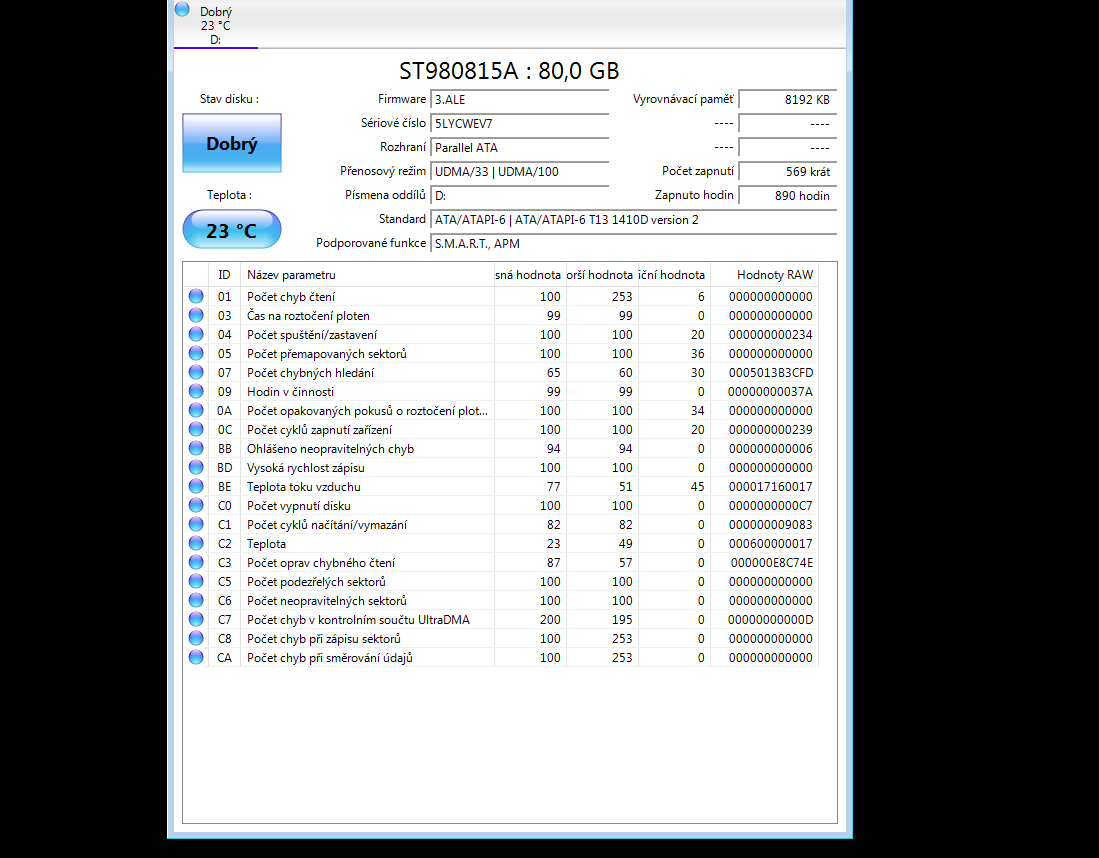Click the status orb of row 09 Hodin v činnosti
1099x858 pixels.
coord(196,391)
